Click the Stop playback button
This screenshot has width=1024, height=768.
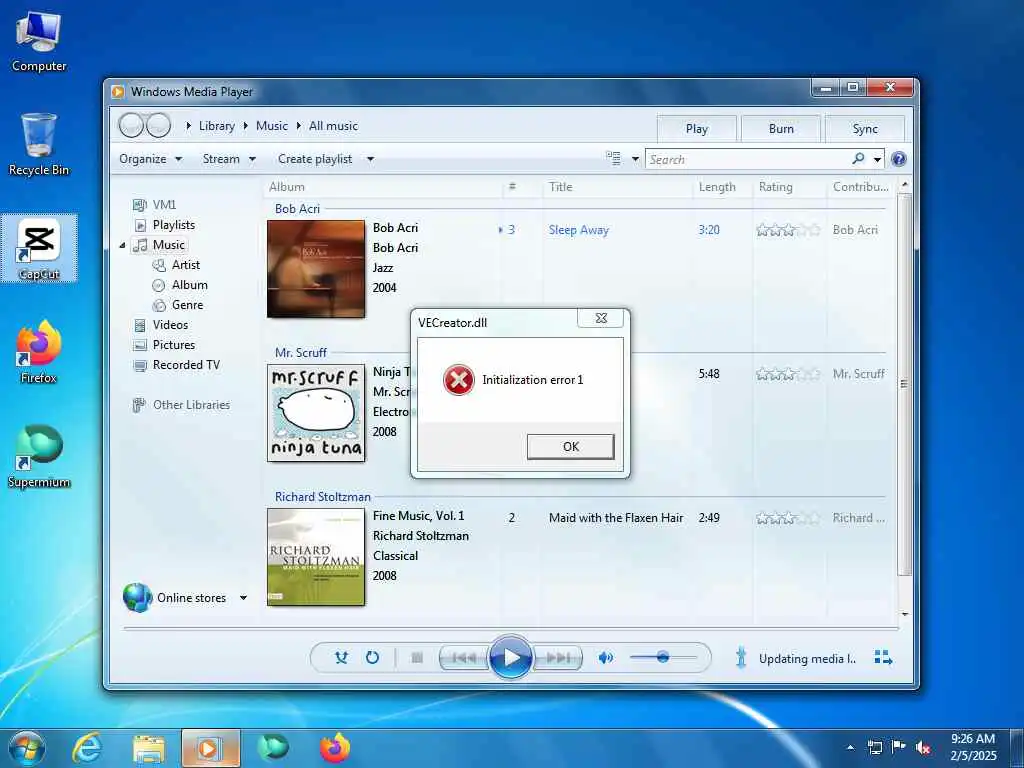417,658
